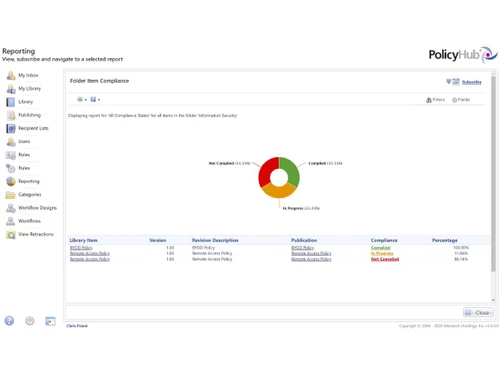The width and height of the screenshot is (500, 375).
Task: Click the In Progress chart label
Action: (301, 208)
